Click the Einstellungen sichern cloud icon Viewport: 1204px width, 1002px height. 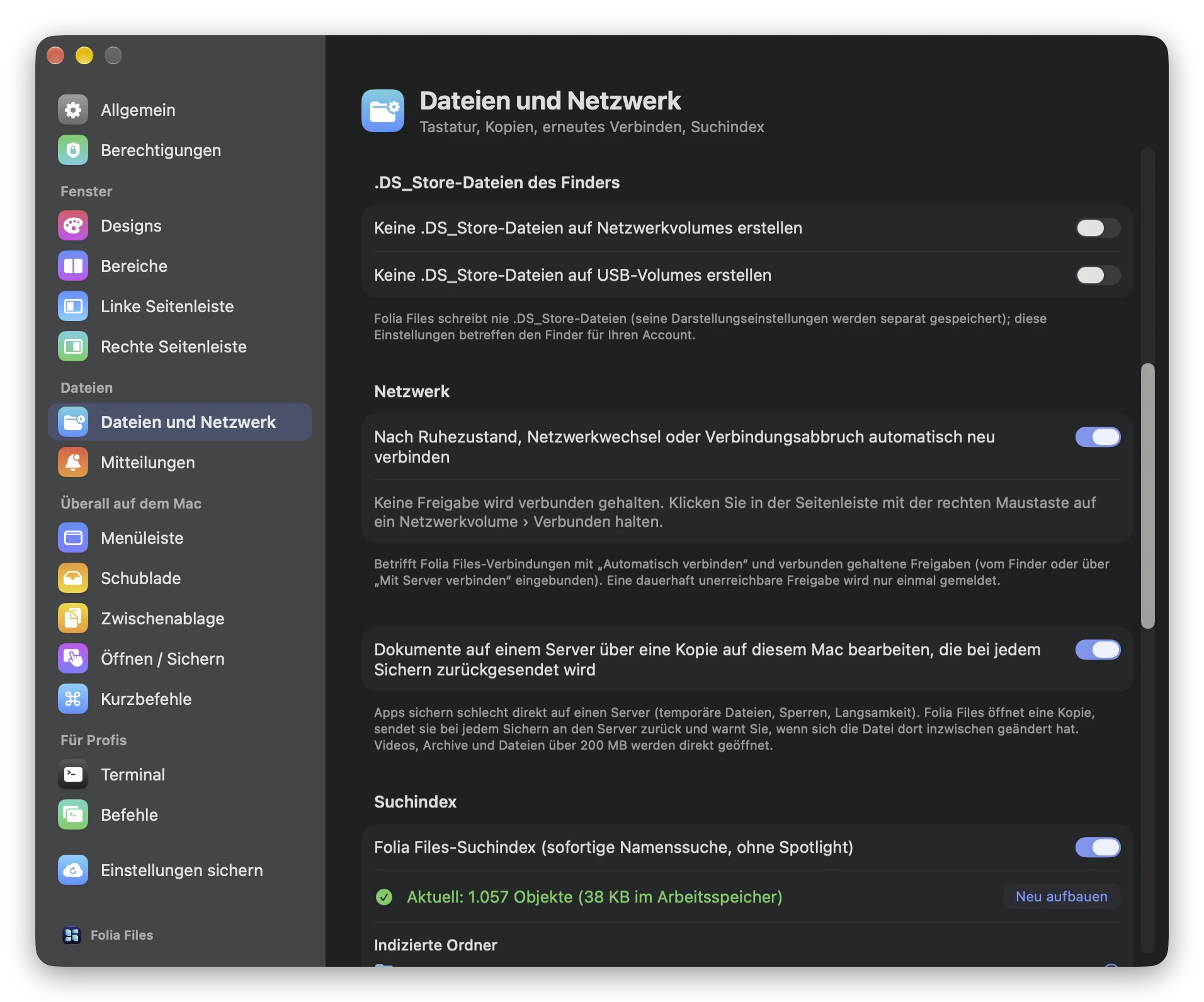click(73, 870)
